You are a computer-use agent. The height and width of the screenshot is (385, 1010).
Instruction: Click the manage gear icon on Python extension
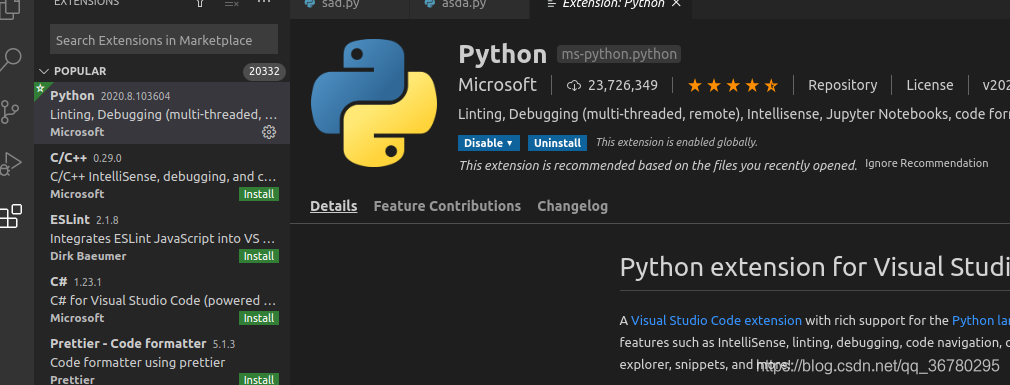click(x=269, y=132)
